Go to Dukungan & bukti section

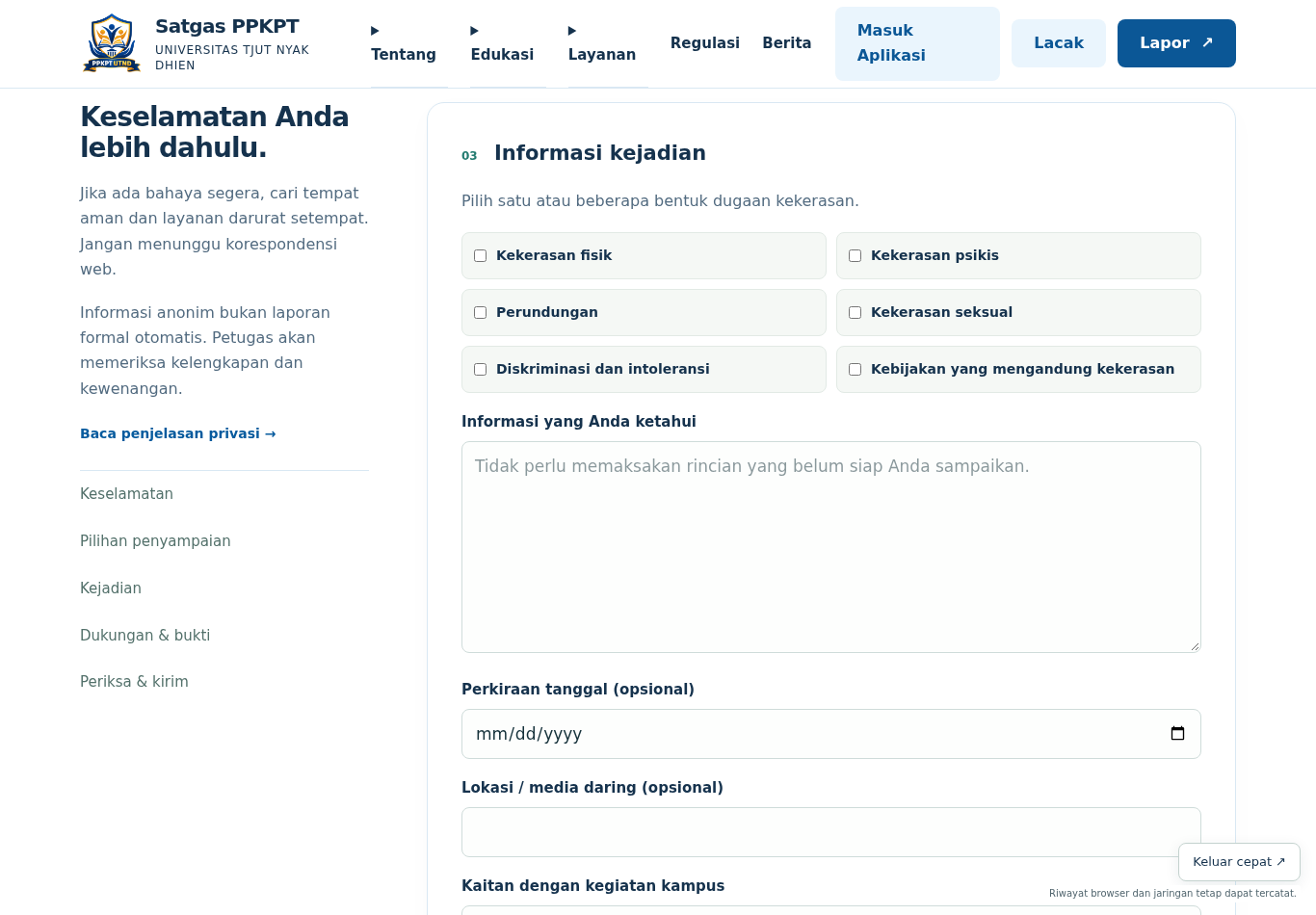tap(145, 636)
